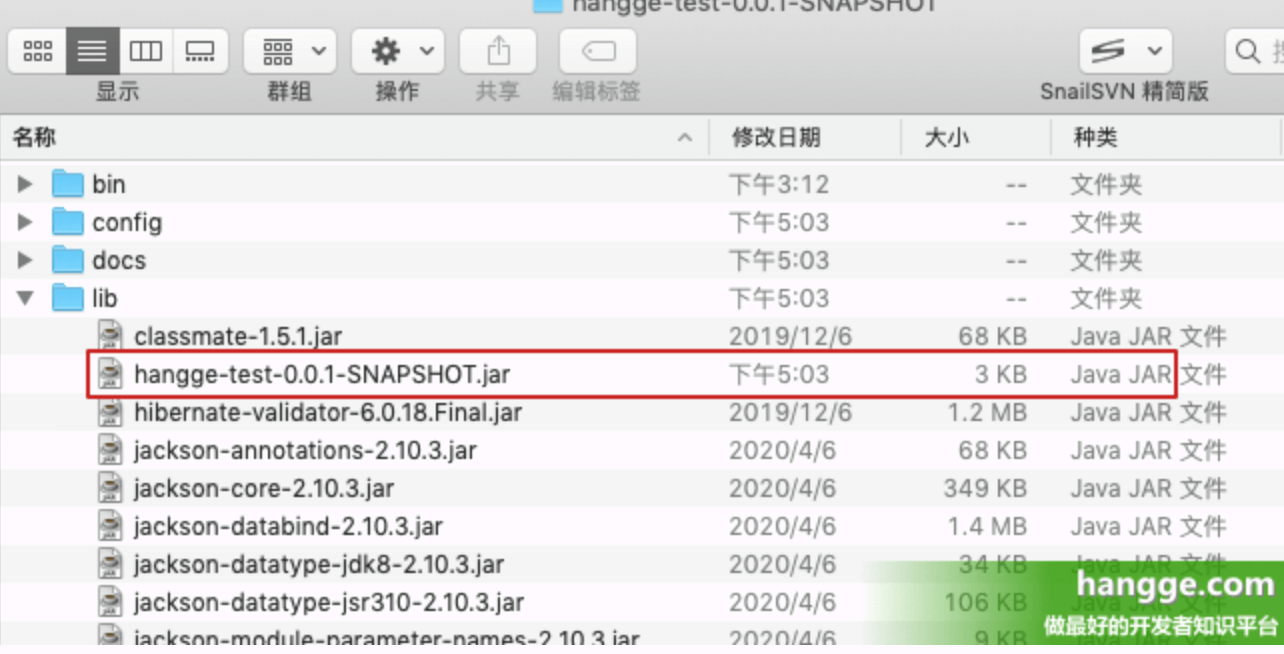The height and width of the screenshot is (654, 1284).
Task: Open gallery view mode
Action: point(200,51)
